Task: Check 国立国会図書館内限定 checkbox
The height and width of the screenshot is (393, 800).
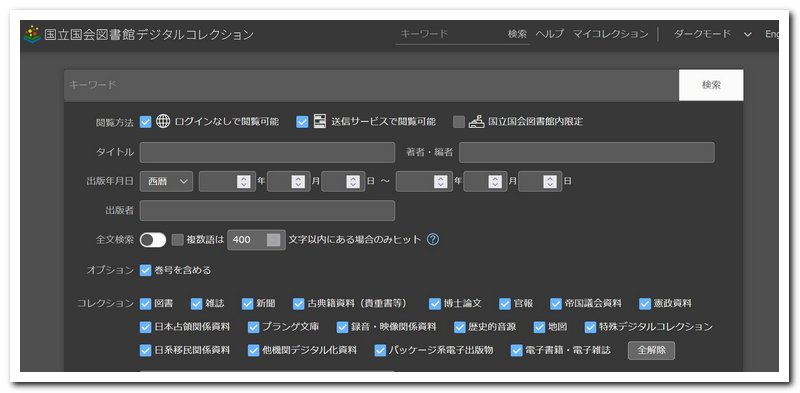Action: [459, 122]
